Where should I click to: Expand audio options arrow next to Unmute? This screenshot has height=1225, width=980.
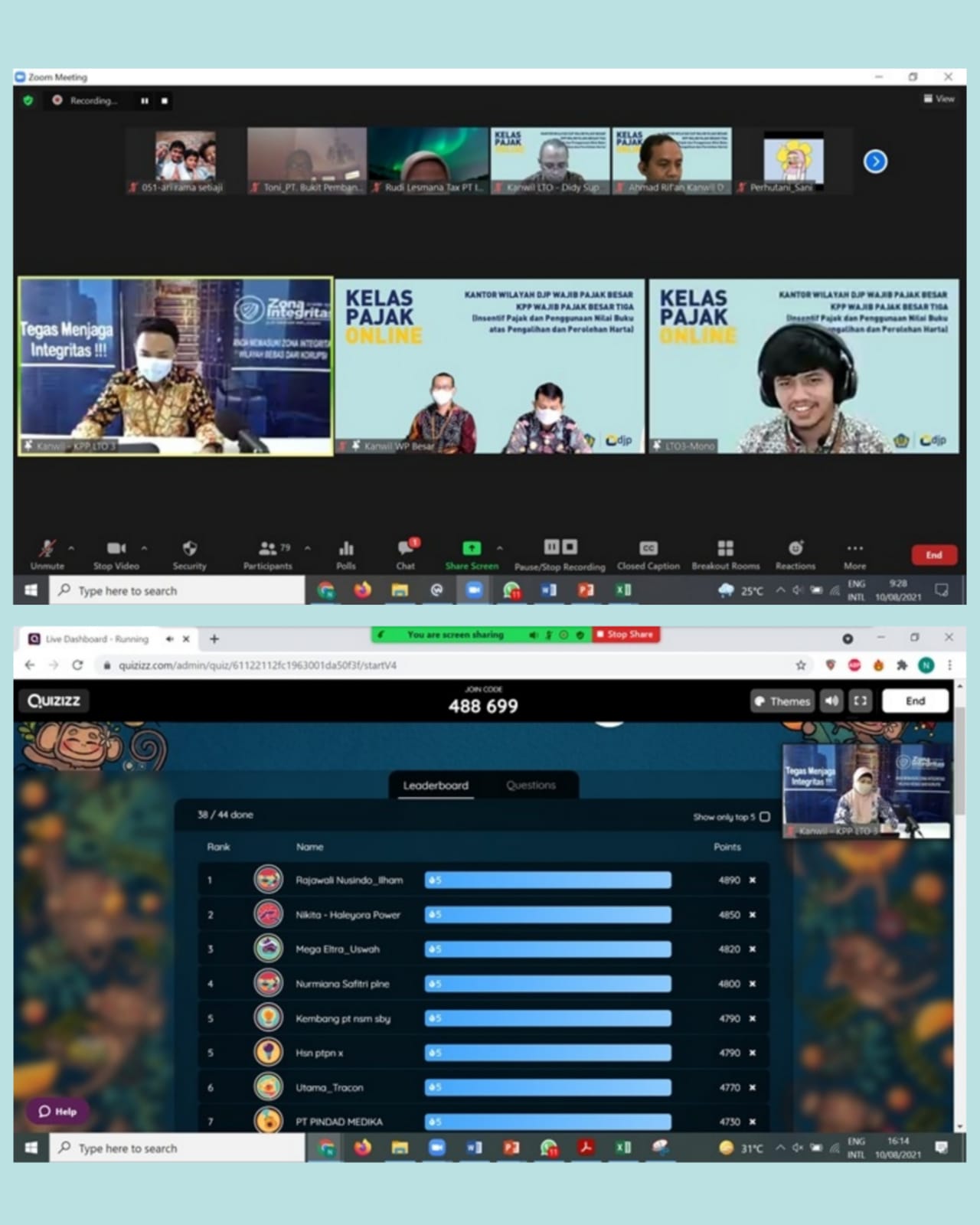[71, 548]
